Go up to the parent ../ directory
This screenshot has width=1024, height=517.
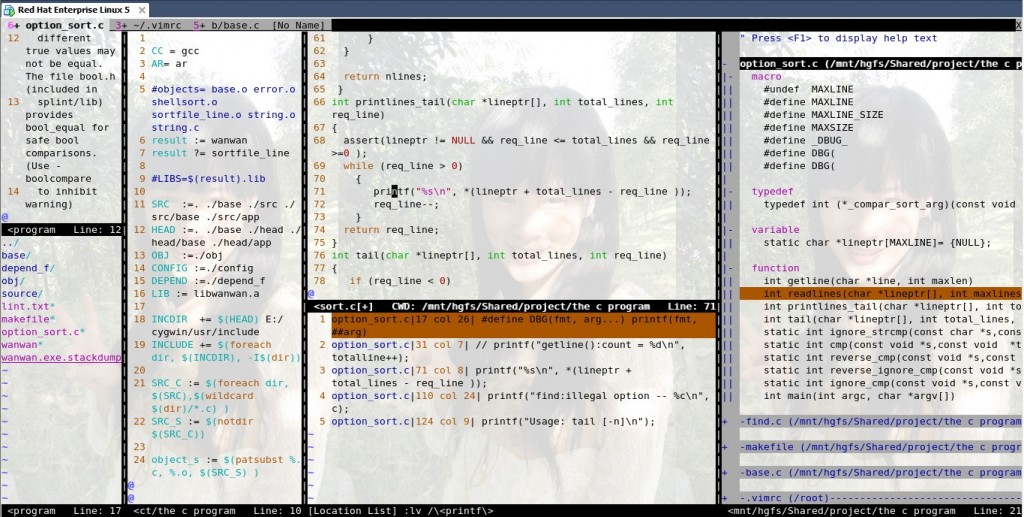click(10, 242)
